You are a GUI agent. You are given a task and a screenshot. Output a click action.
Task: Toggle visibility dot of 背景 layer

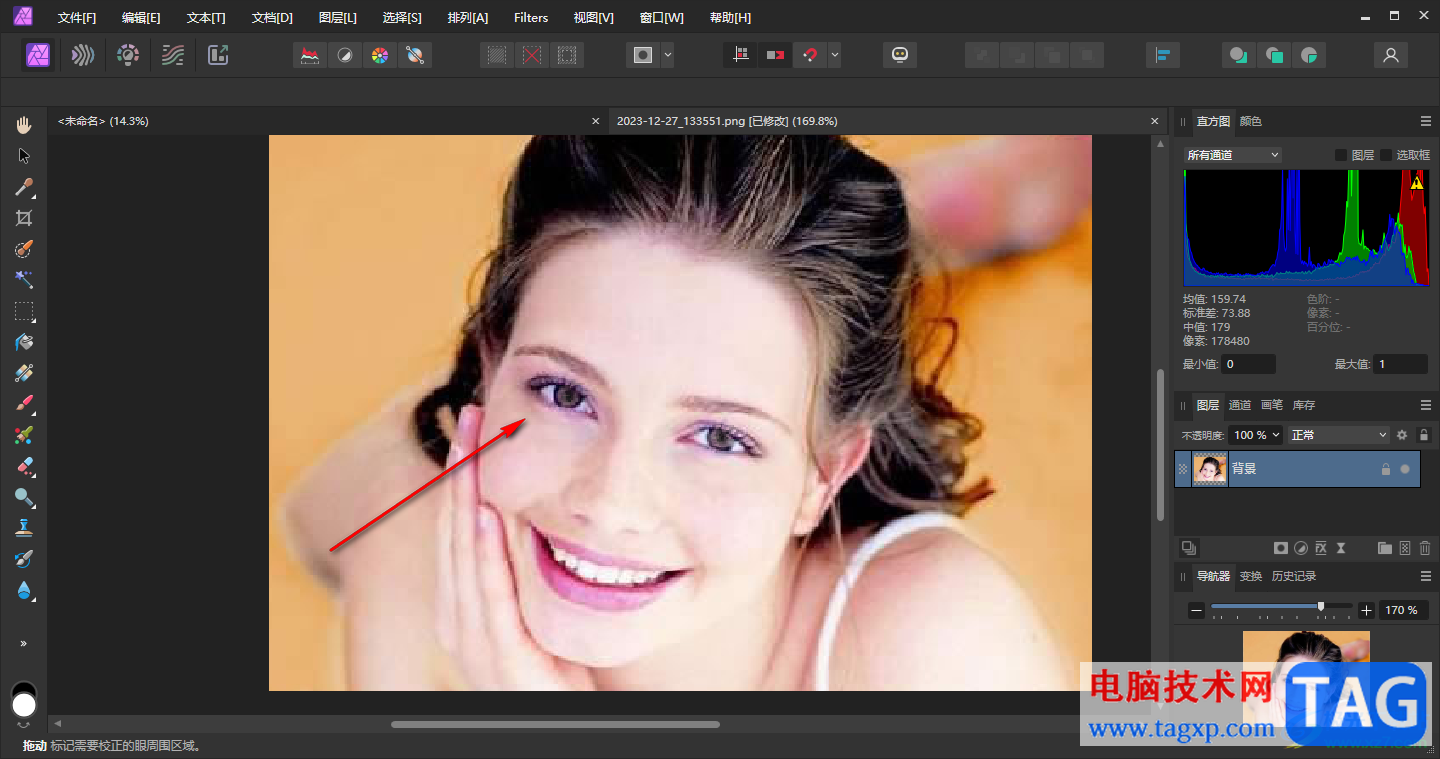coord(1405,469)
